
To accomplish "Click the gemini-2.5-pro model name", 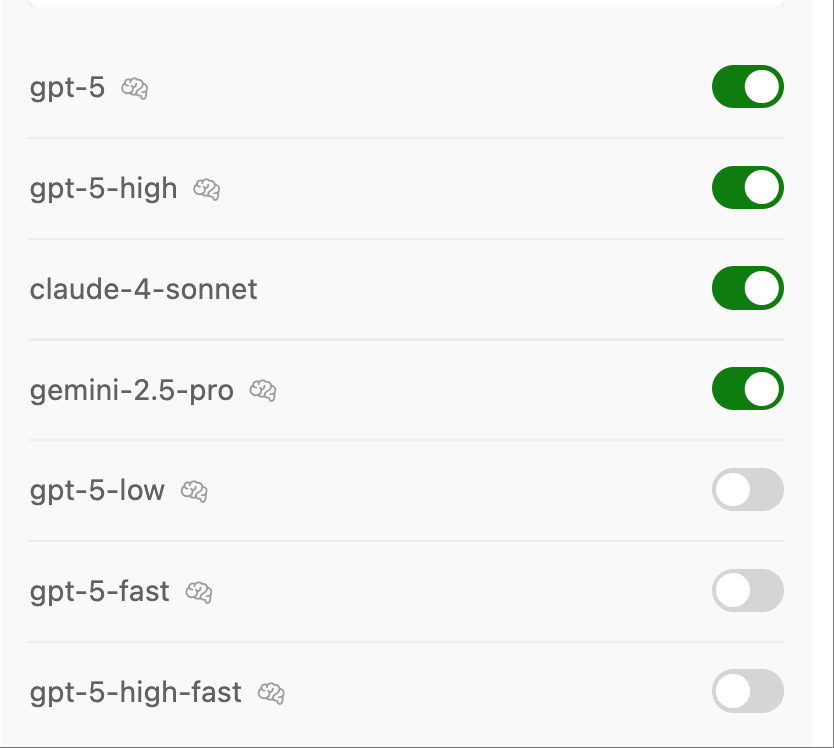I will (x=132, y=391).
